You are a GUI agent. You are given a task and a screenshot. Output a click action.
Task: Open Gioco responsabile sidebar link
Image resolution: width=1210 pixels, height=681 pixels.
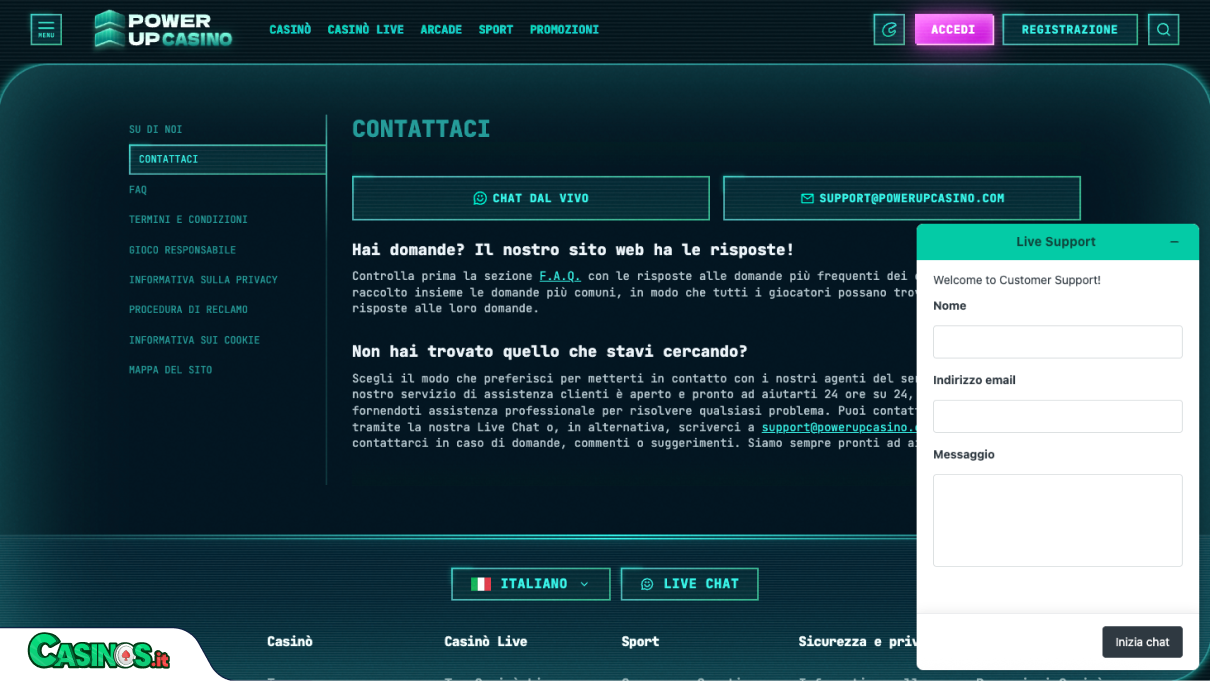pos(183,250)
